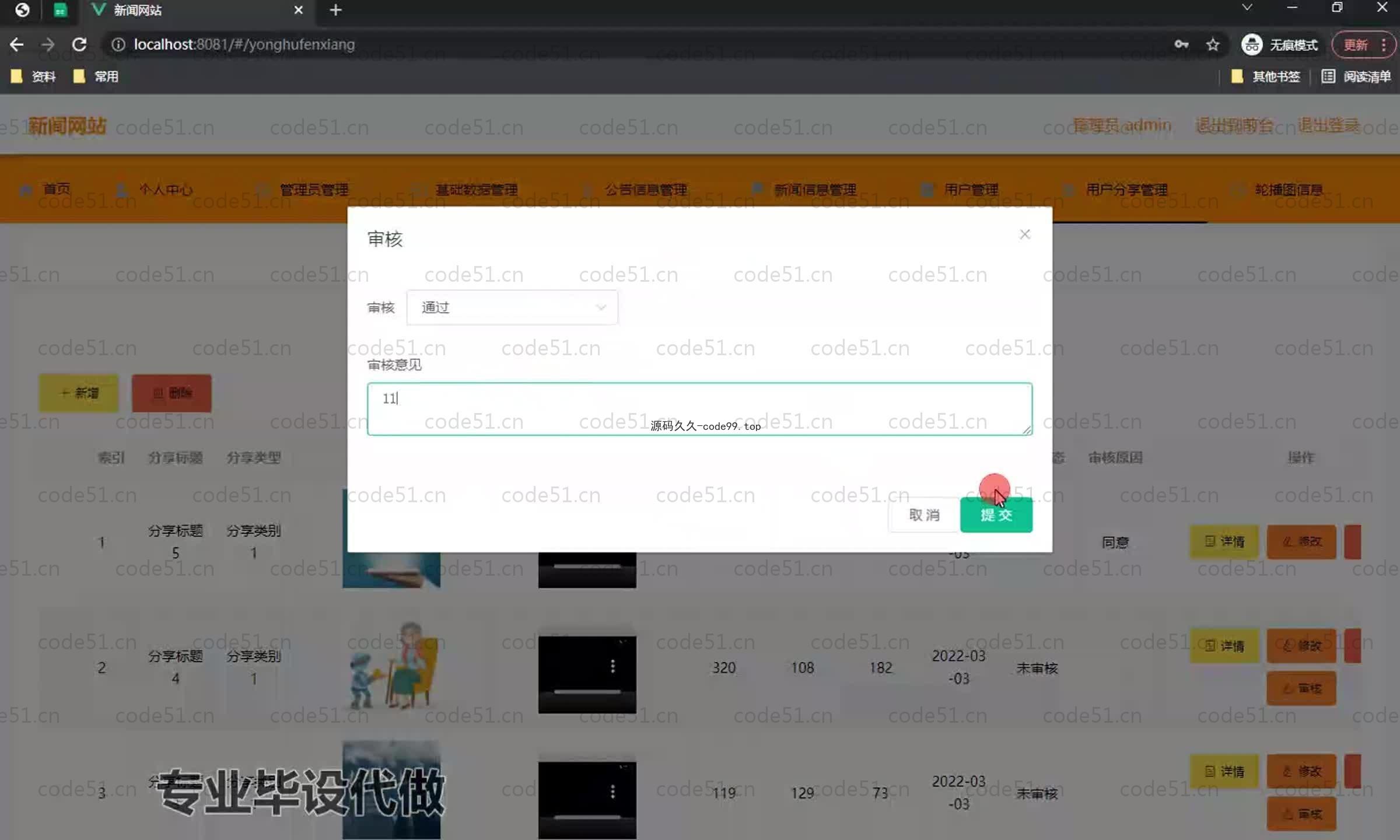This screenshot has height=840, width=1400.
Task: Open the 管理员管理 menu item
Action: 302,190
